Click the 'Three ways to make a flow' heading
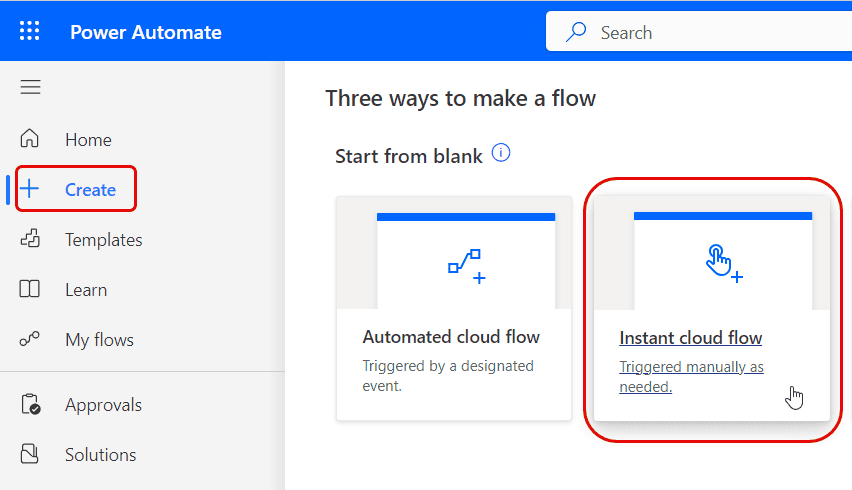 [460, 98]
